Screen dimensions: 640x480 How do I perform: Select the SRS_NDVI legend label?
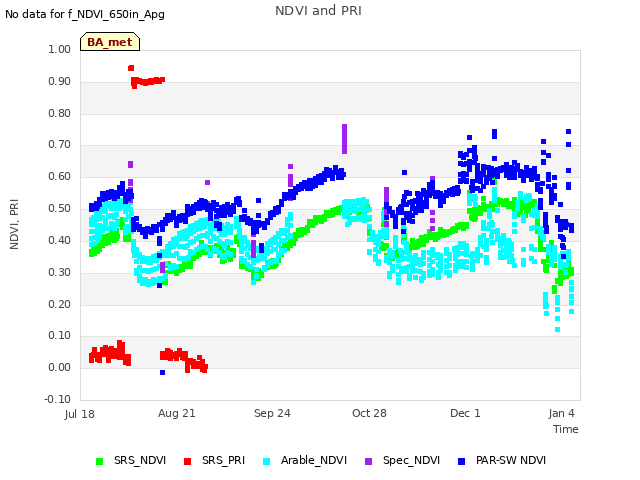coord(140,460)
